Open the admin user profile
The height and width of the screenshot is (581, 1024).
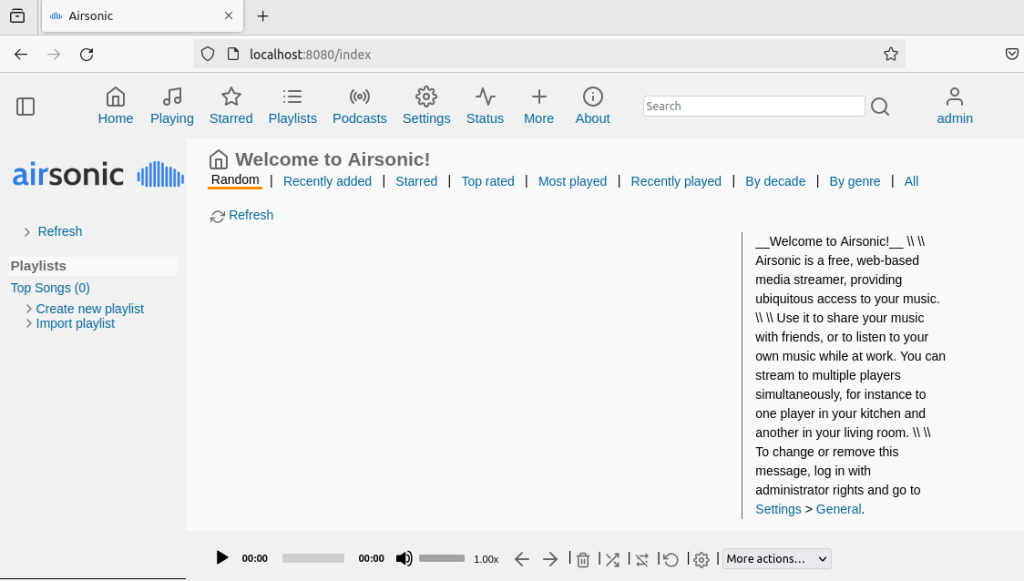(x=955, y=106)
